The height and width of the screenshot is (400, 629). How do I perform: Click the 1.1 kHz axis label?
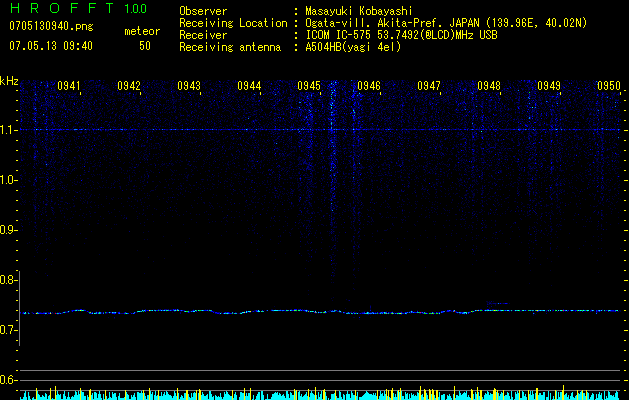tap(7, 130)
